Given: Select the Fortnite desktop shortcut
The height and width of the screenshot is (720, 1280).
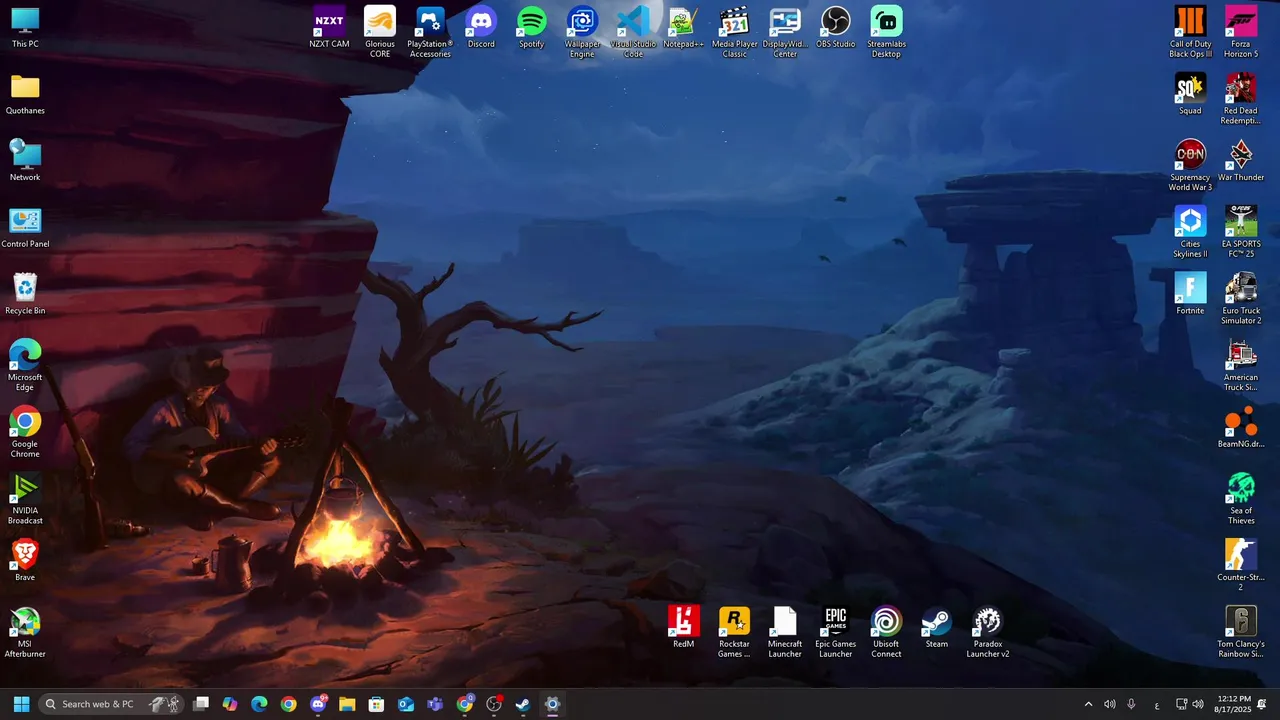Looking at the screenshot, I should [1190, 294].
